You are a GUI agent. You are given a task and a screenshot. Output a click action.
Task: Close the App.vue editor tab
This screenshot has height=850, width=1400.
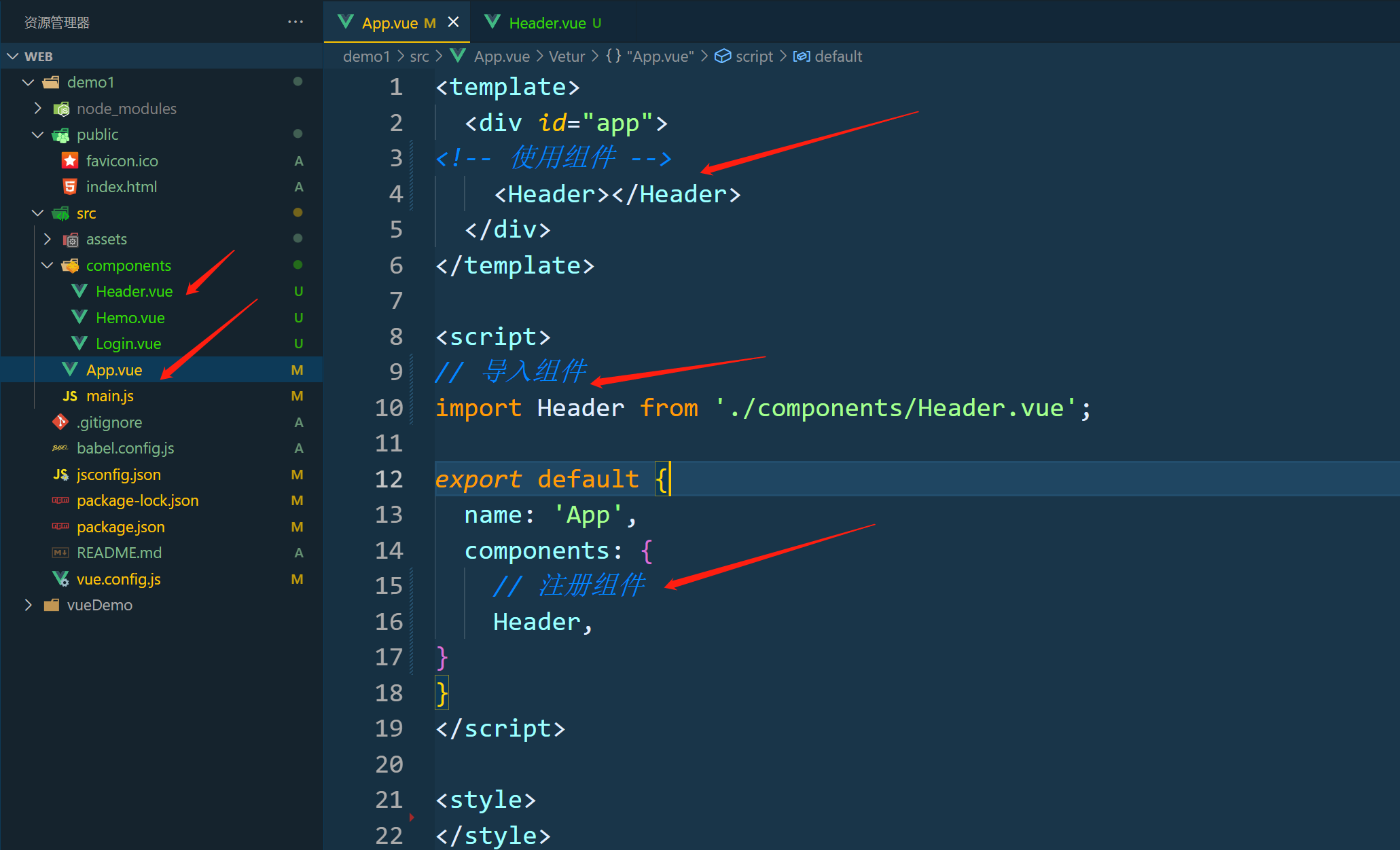(453, 22)
